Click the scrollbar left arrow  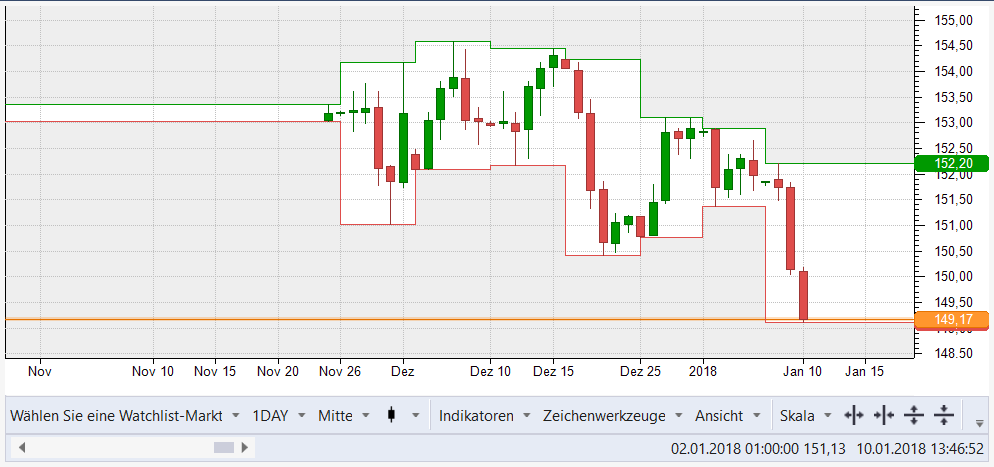click(x=21, y=448)
